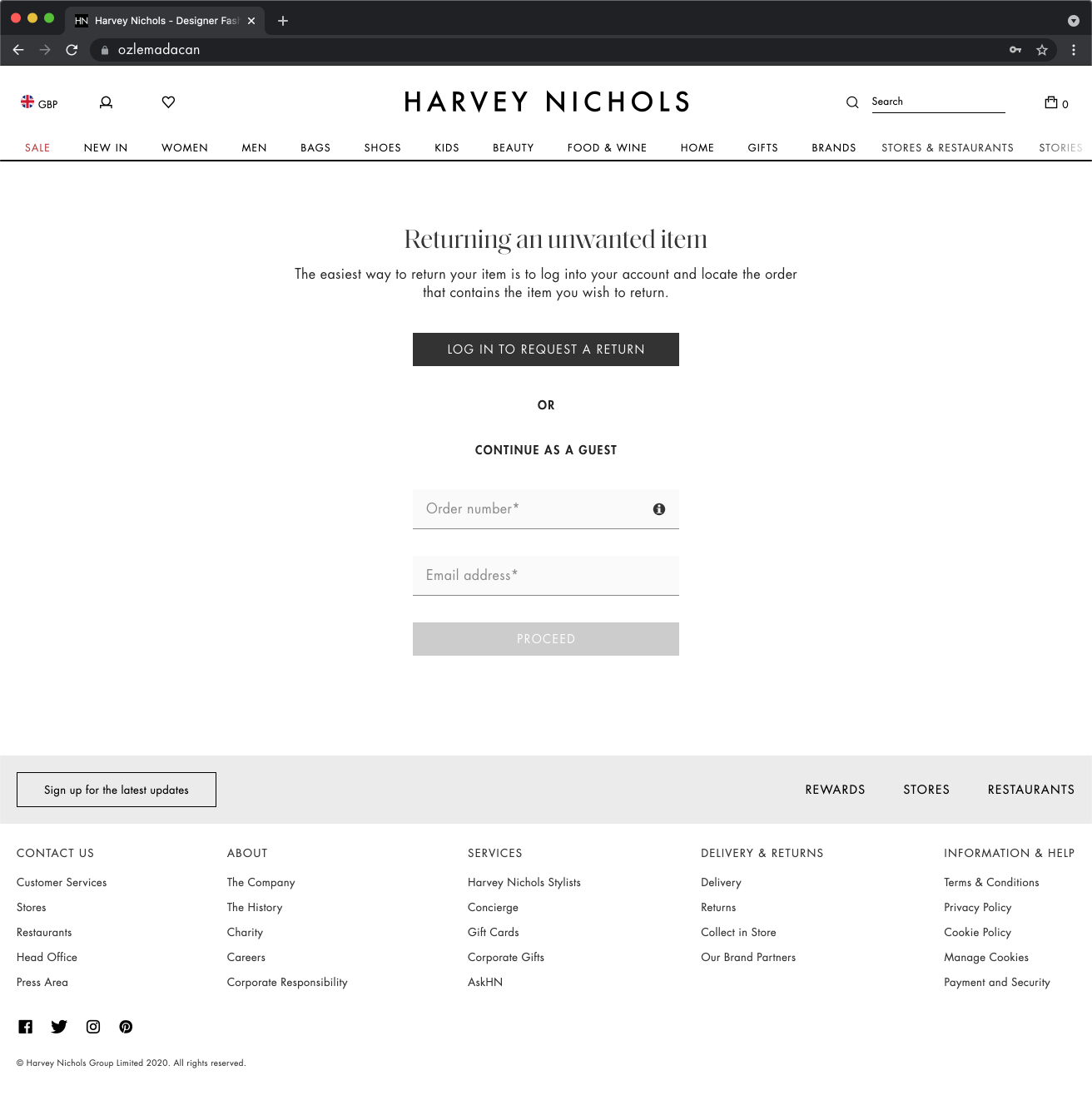Open Returns footer link
The height and width of the screenshot is (1105, 1092).
click(x=718, y=908)
